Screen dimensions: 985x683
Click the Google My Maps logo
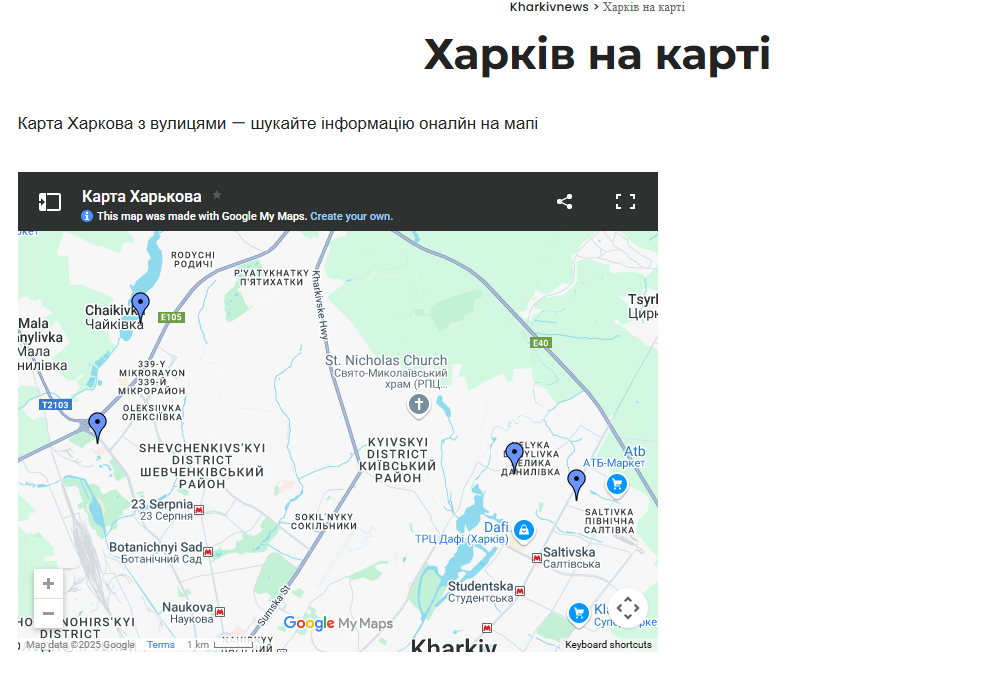338,623
